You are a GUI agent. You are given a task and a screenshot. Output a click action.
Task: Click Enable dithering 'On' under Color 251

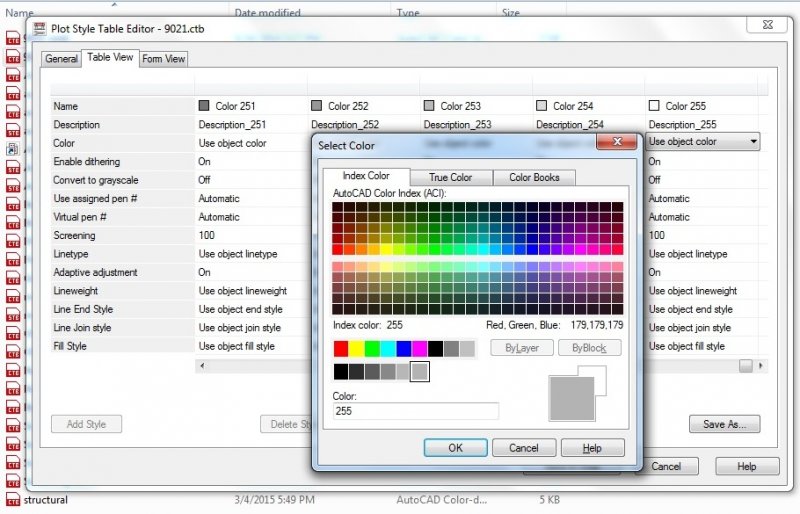204,162
